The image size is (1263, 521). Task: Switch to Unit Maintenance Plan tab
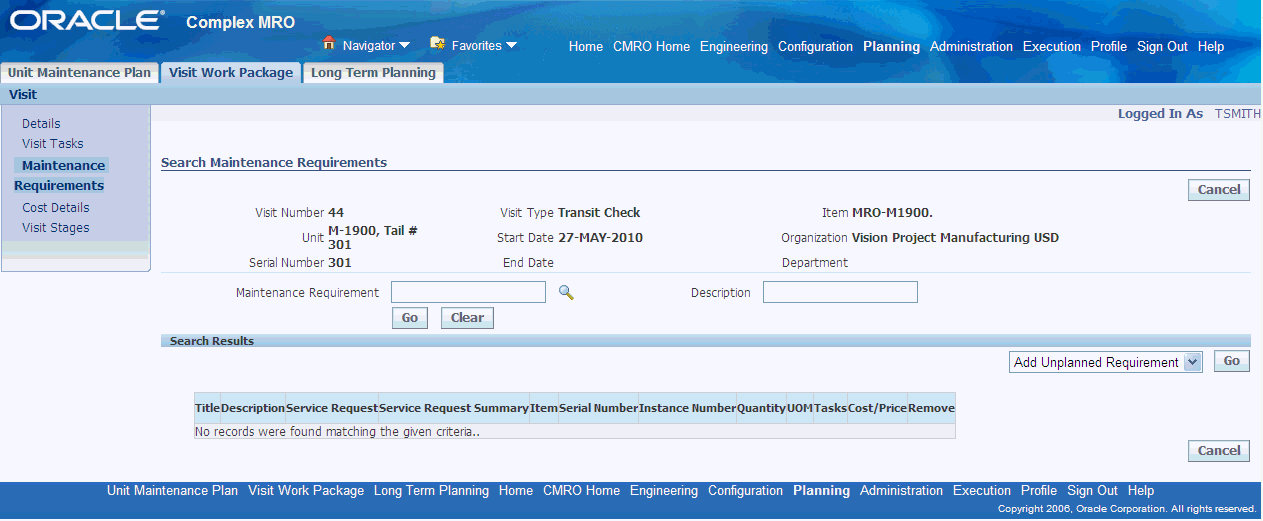79,73
